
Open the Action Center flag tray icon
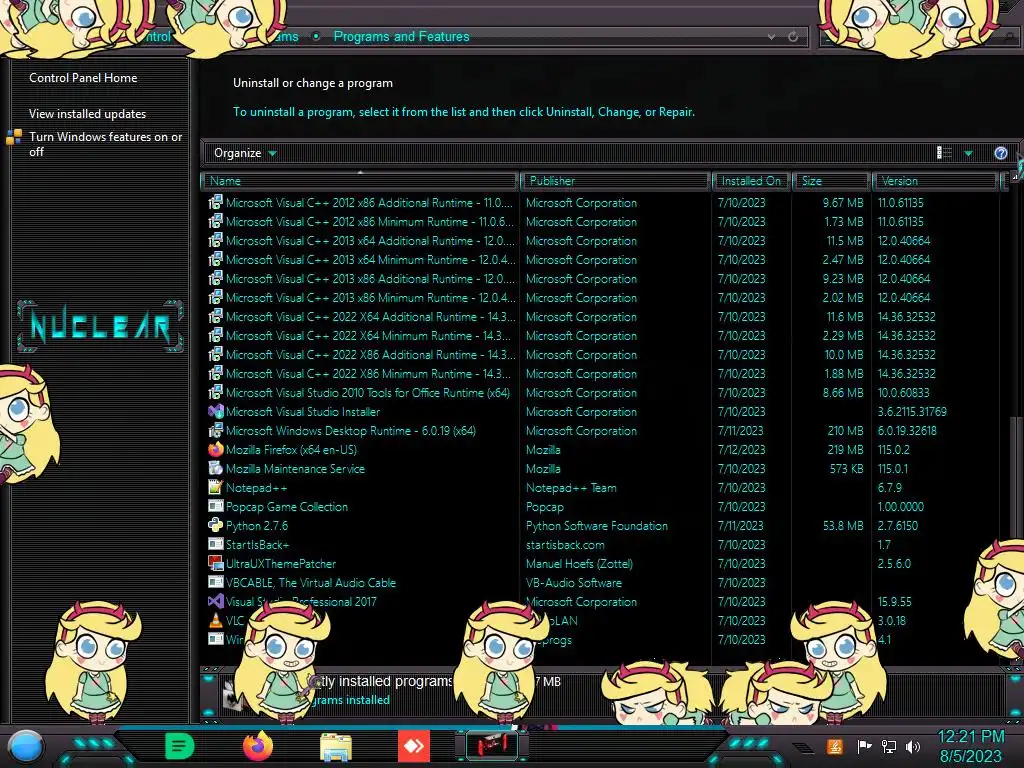864,746
